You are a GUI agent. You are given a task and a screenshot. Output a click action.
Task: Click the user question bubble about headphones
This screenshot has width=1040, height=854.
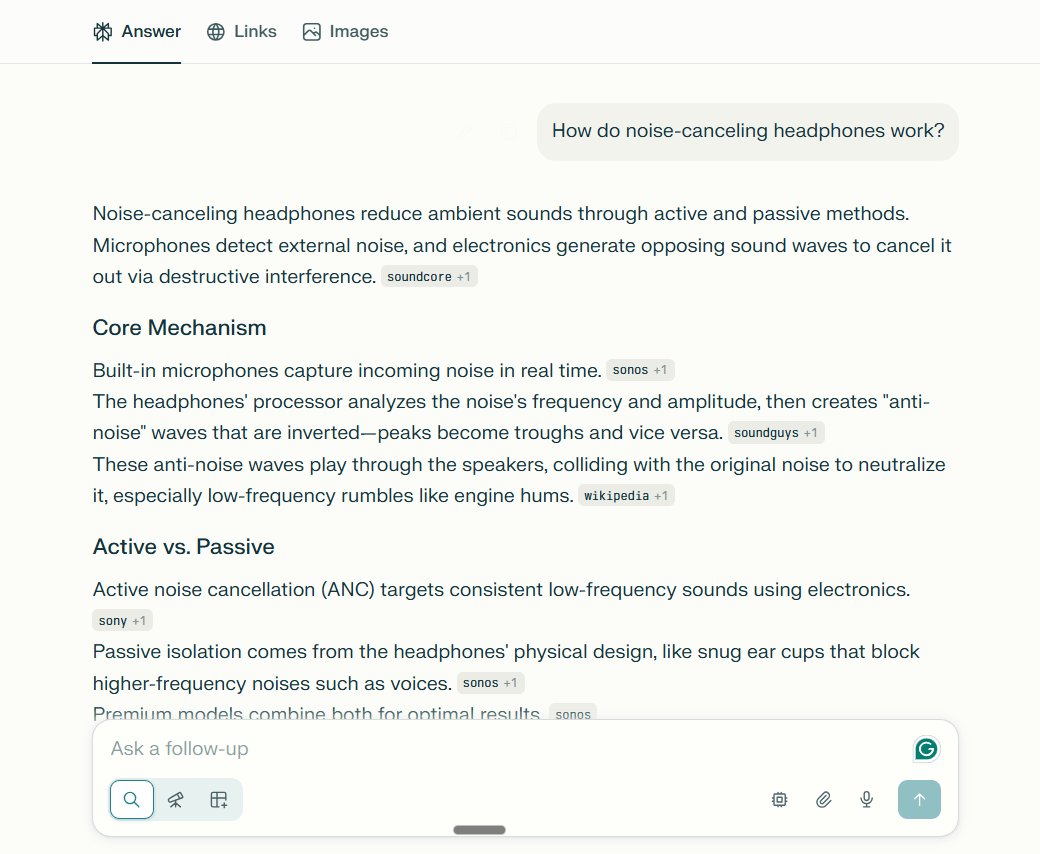[x=748, y=131]
